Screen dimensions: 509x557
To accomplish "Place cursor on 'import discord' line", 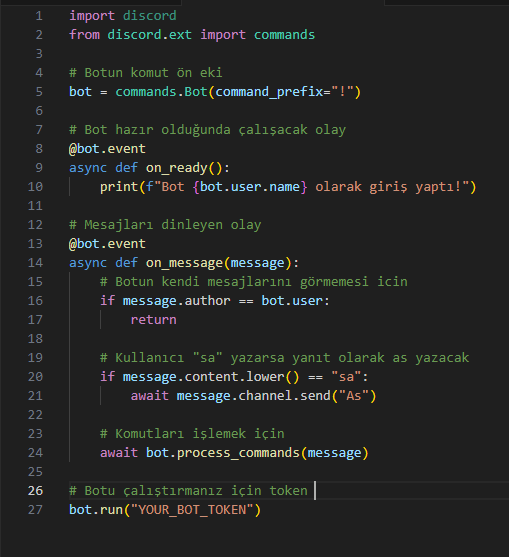I will pyautogui.click(x=123, y=16).
